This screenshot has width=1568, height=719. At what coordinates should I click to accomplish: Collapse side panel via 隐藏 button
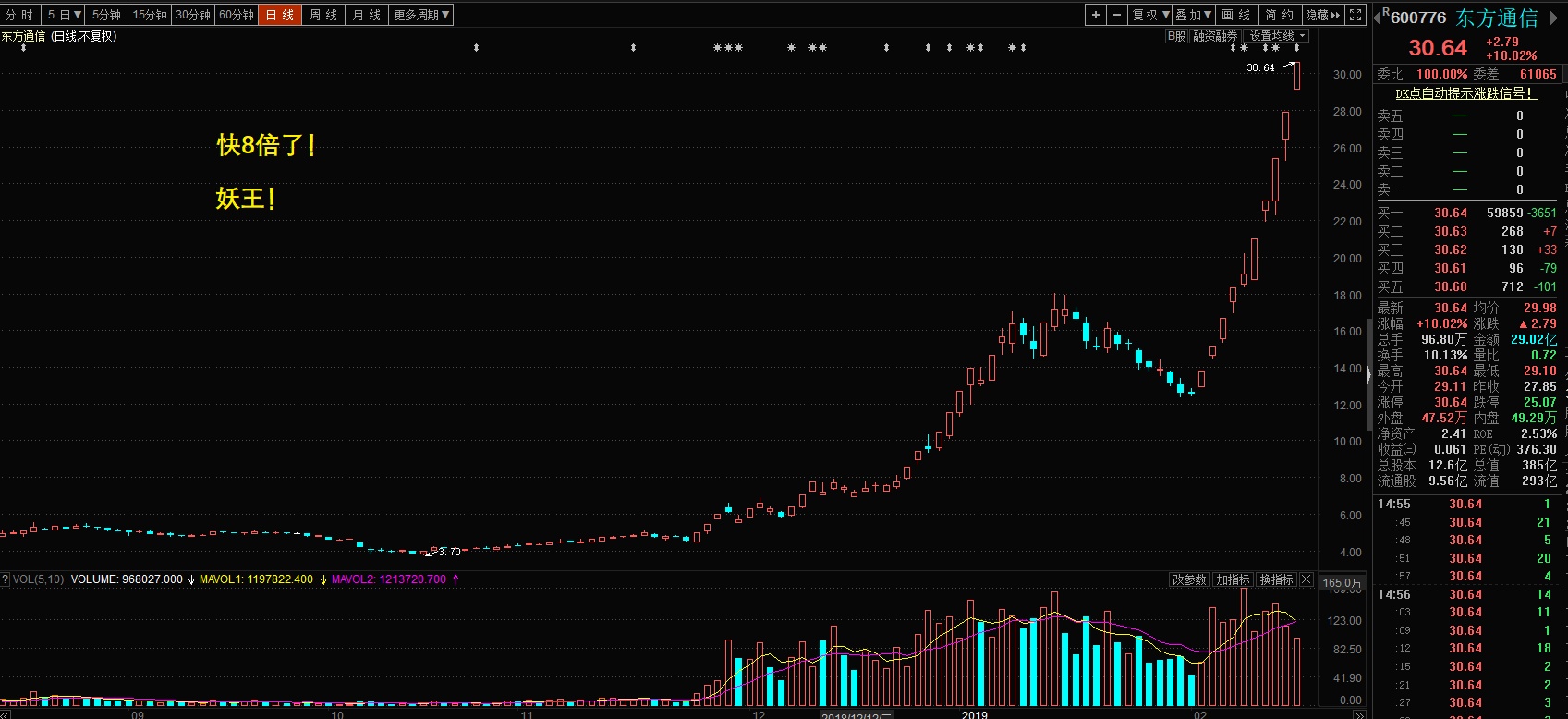[1323, 15]
